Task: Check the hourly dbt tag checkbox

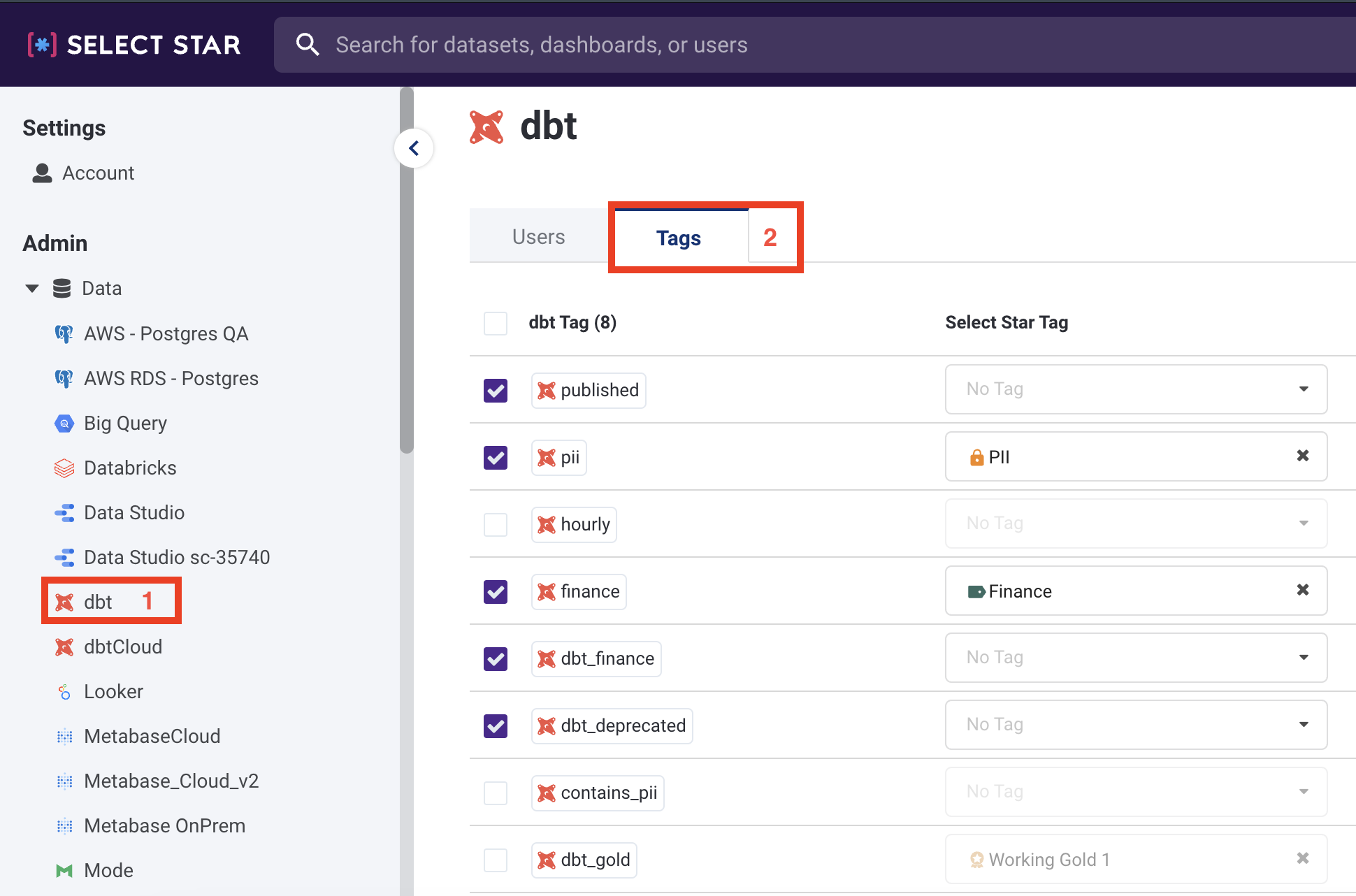Action: [x=496, y=524]
